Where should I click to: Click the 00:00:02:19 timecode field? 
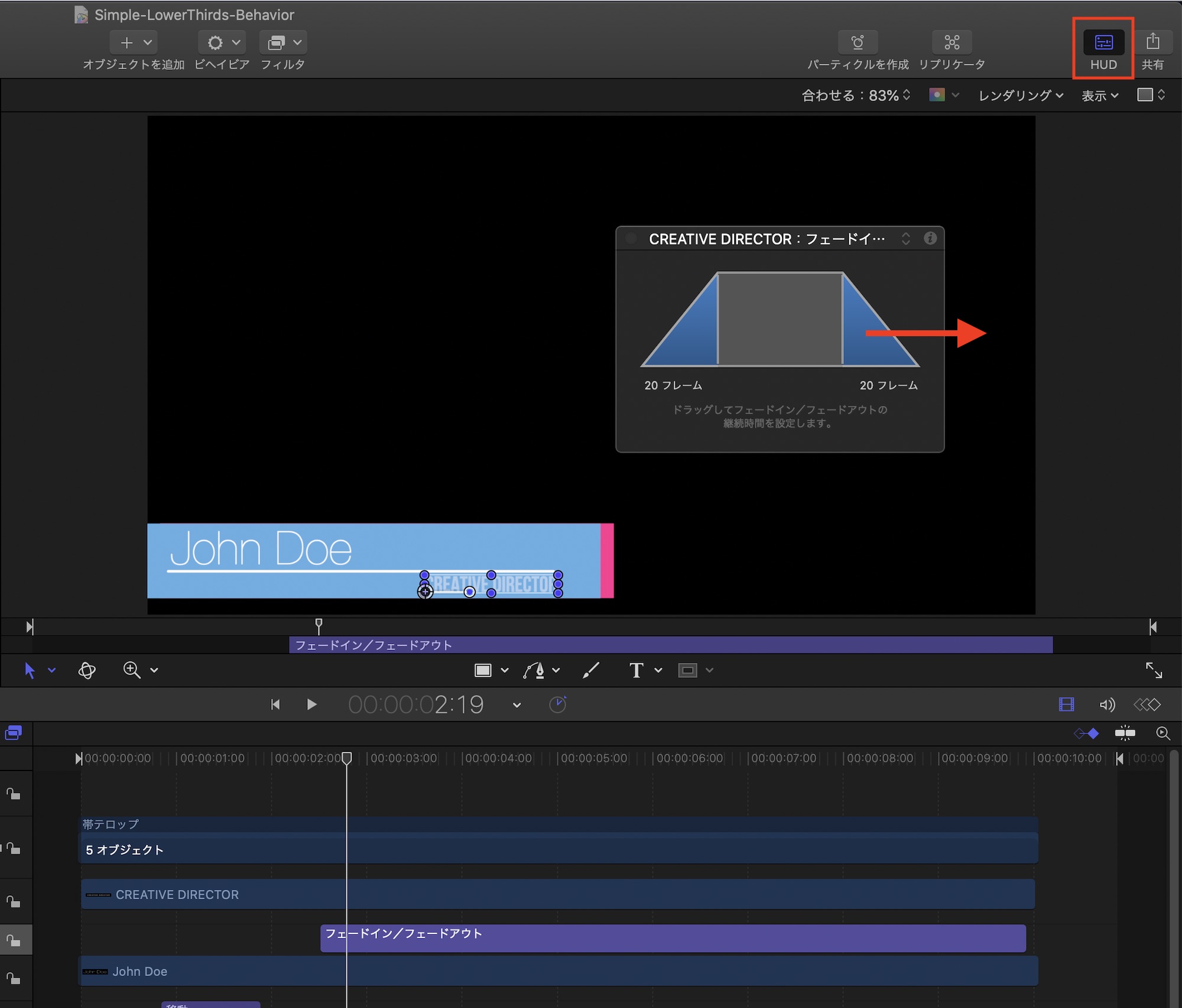[416, 704]
